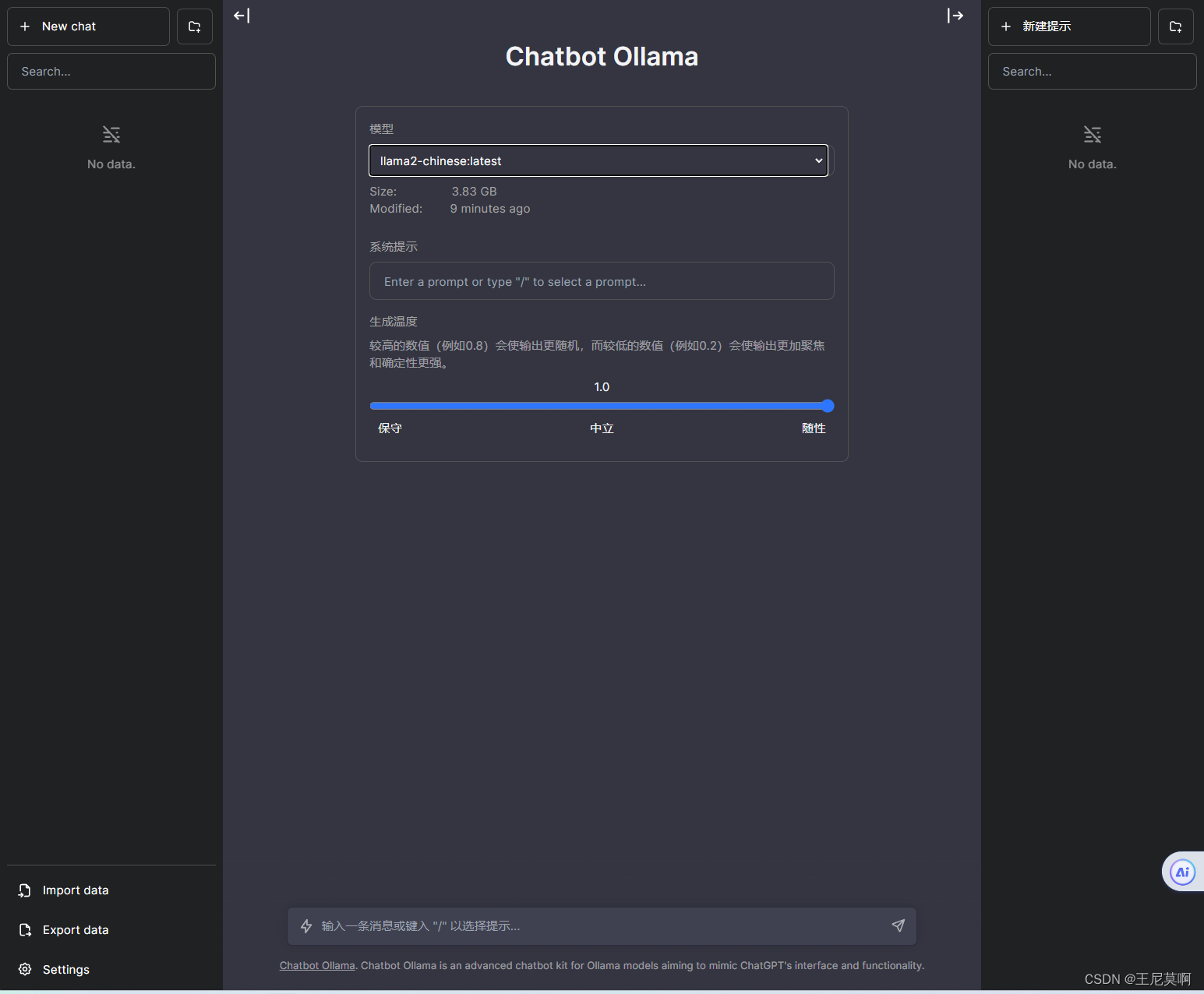Image resolution: width=1204 pixels, height=994 pixels.
Task: Create a new prompt folder
Action: (1176, 26)
